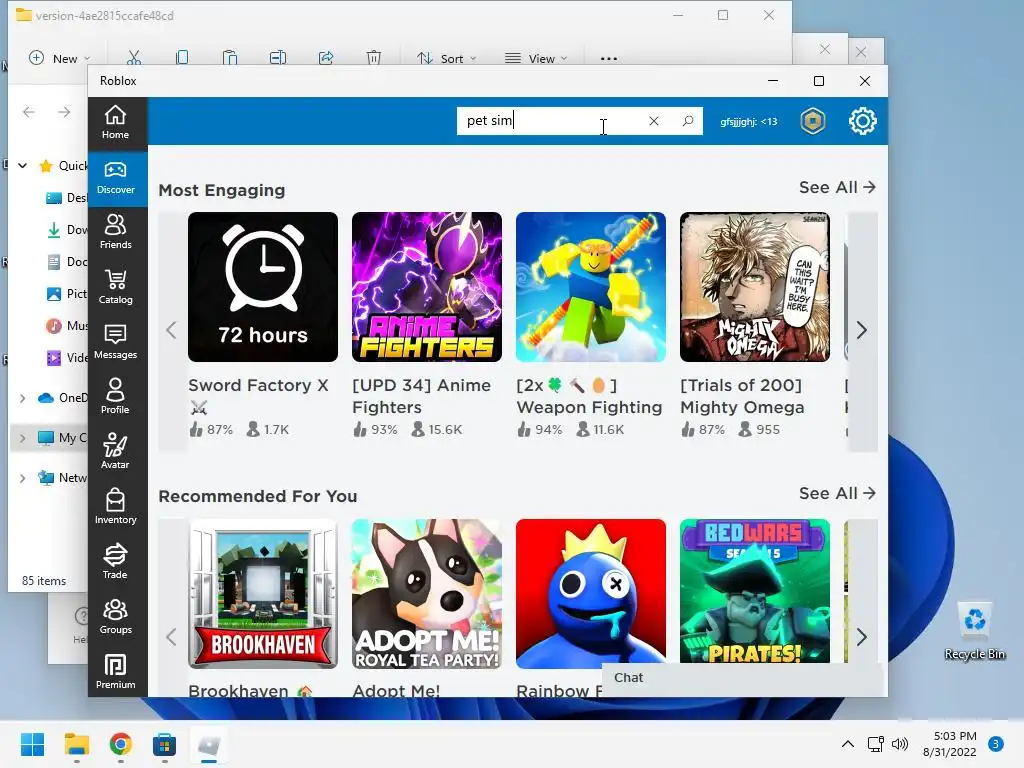Screen dimensions: 1024x768
Task: Open Profile in Roblox sidebar
Action: (x=116, y=398)
